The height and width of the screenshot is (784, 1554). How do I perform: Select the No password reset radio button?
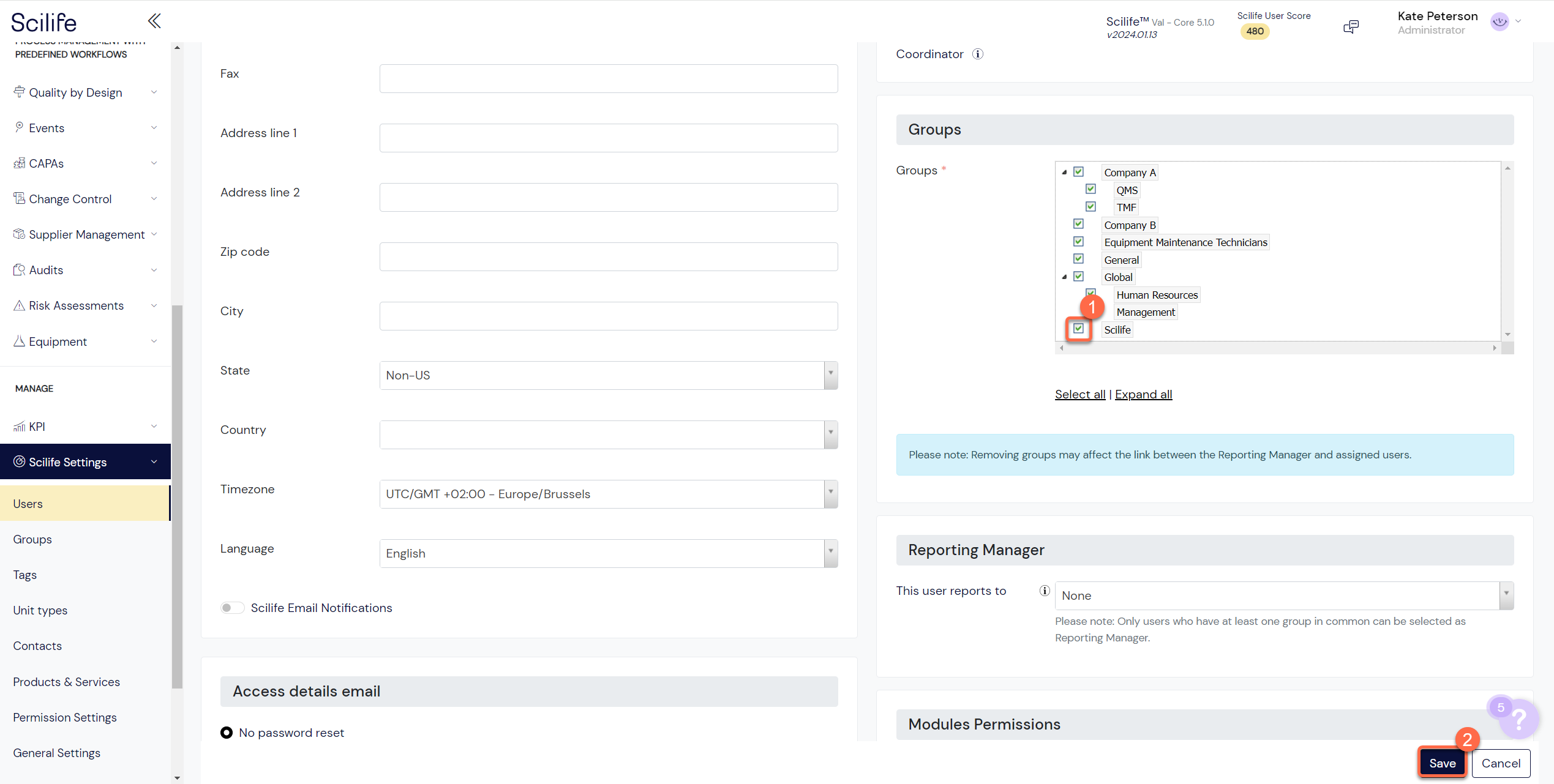coord(226,732)
